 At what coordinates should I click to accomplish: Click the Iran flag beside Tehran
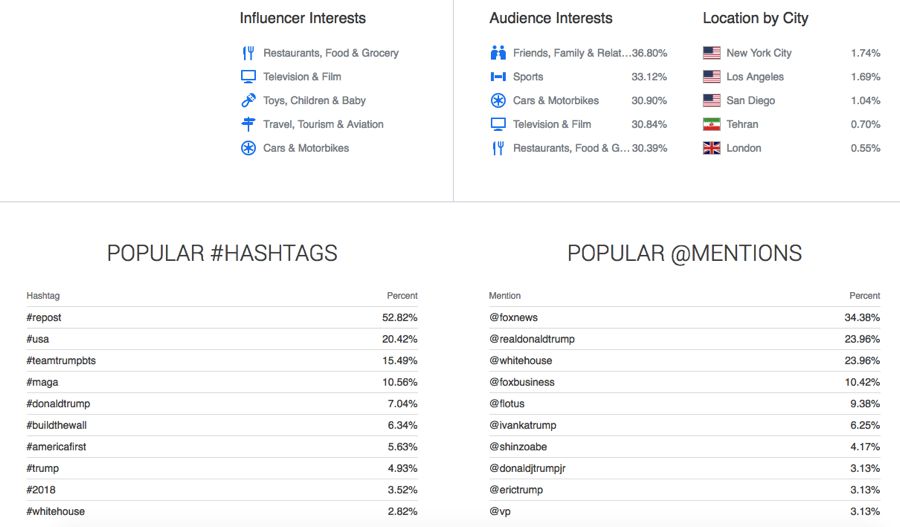tap(712, 124)
